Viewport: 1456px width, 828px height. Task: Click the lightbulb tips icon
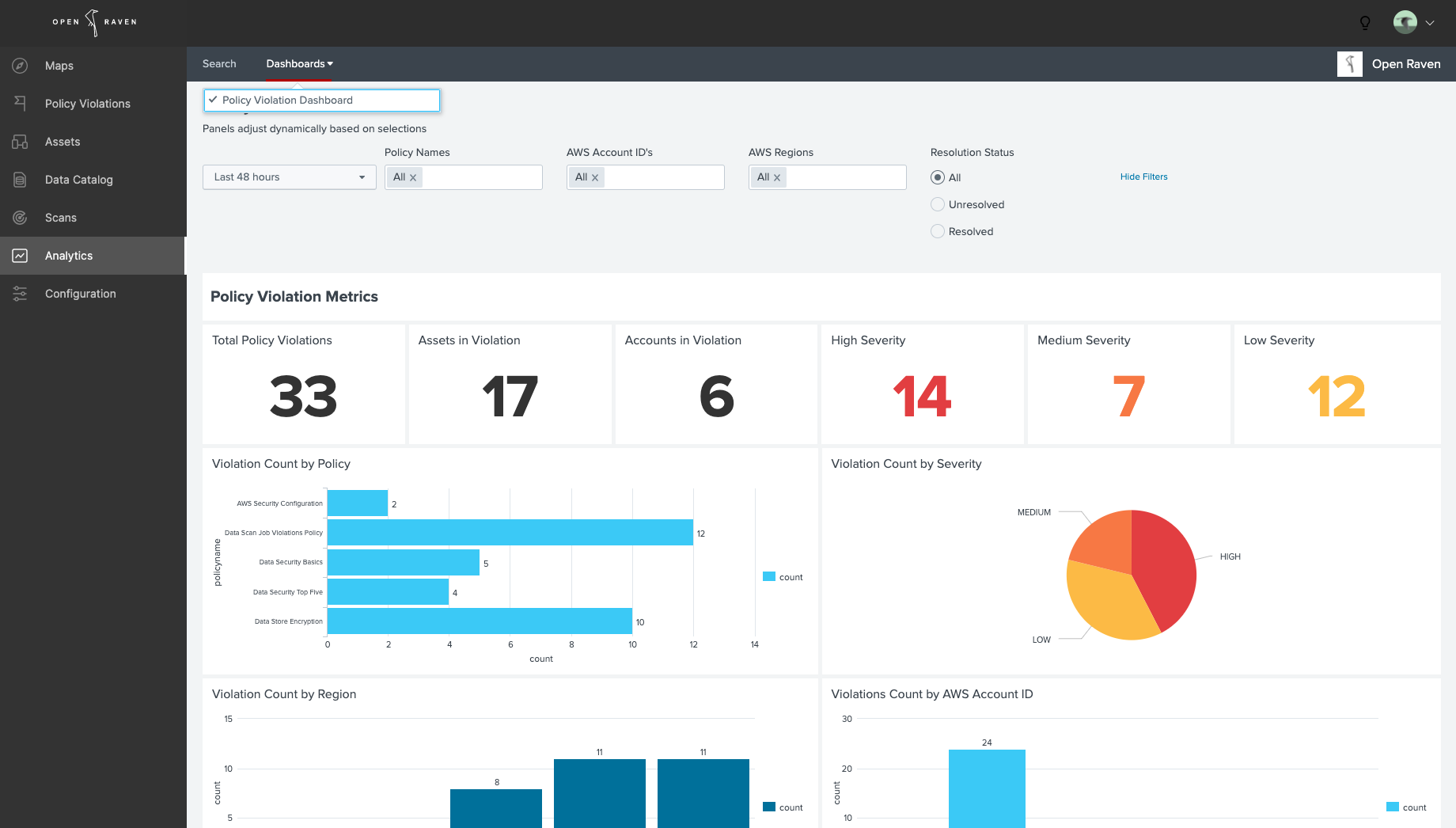point(1365,23)
